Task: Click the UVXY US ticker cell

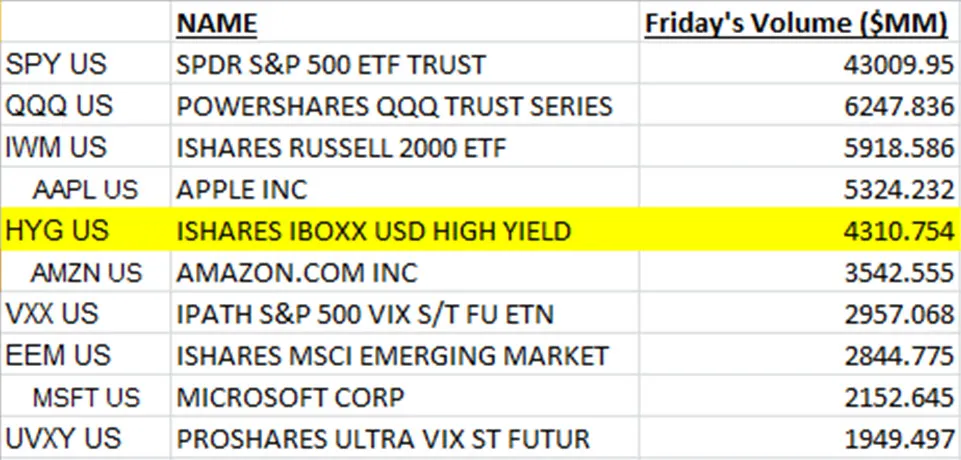Action: pos(63,438)
